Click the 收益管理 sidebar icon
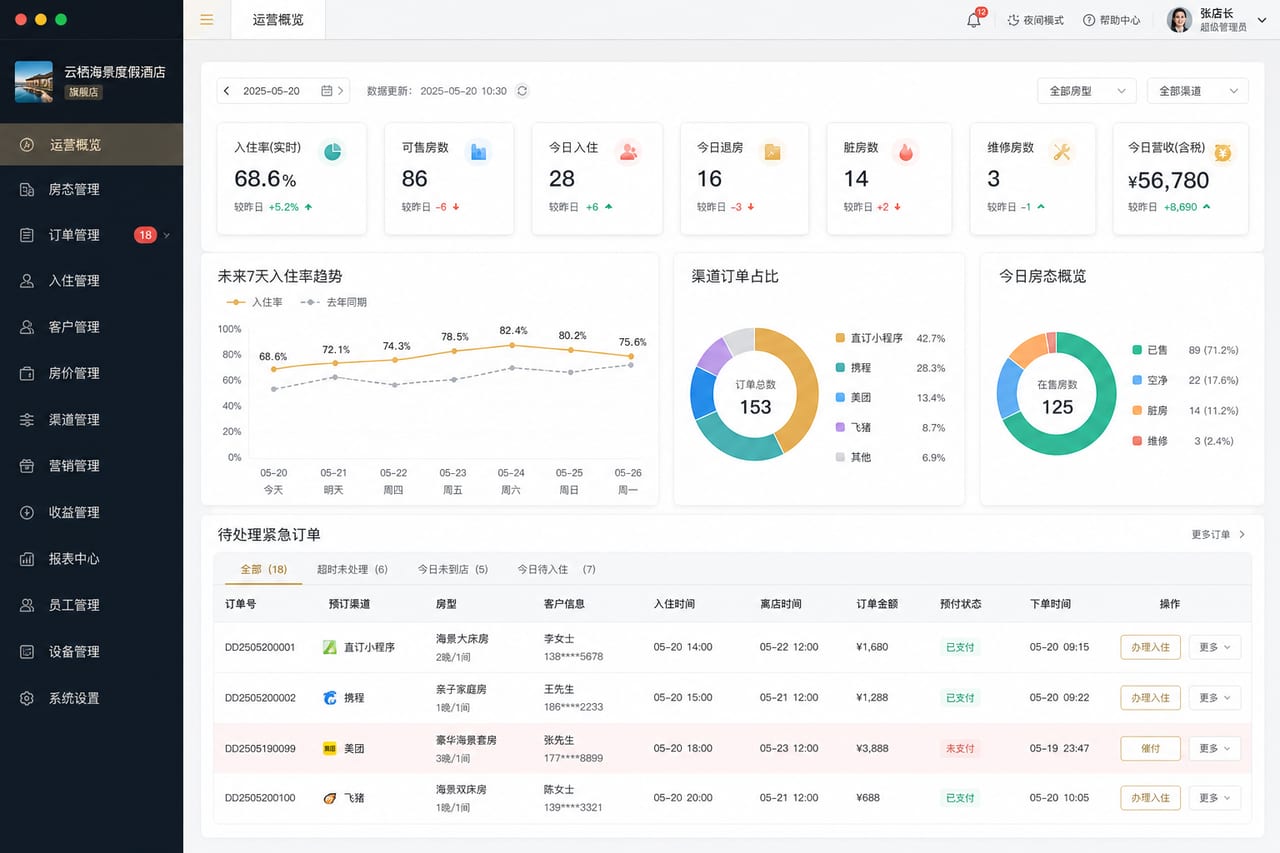This screenshot has width=1280, height=853. pyautogui.click(x=27, y=512)
